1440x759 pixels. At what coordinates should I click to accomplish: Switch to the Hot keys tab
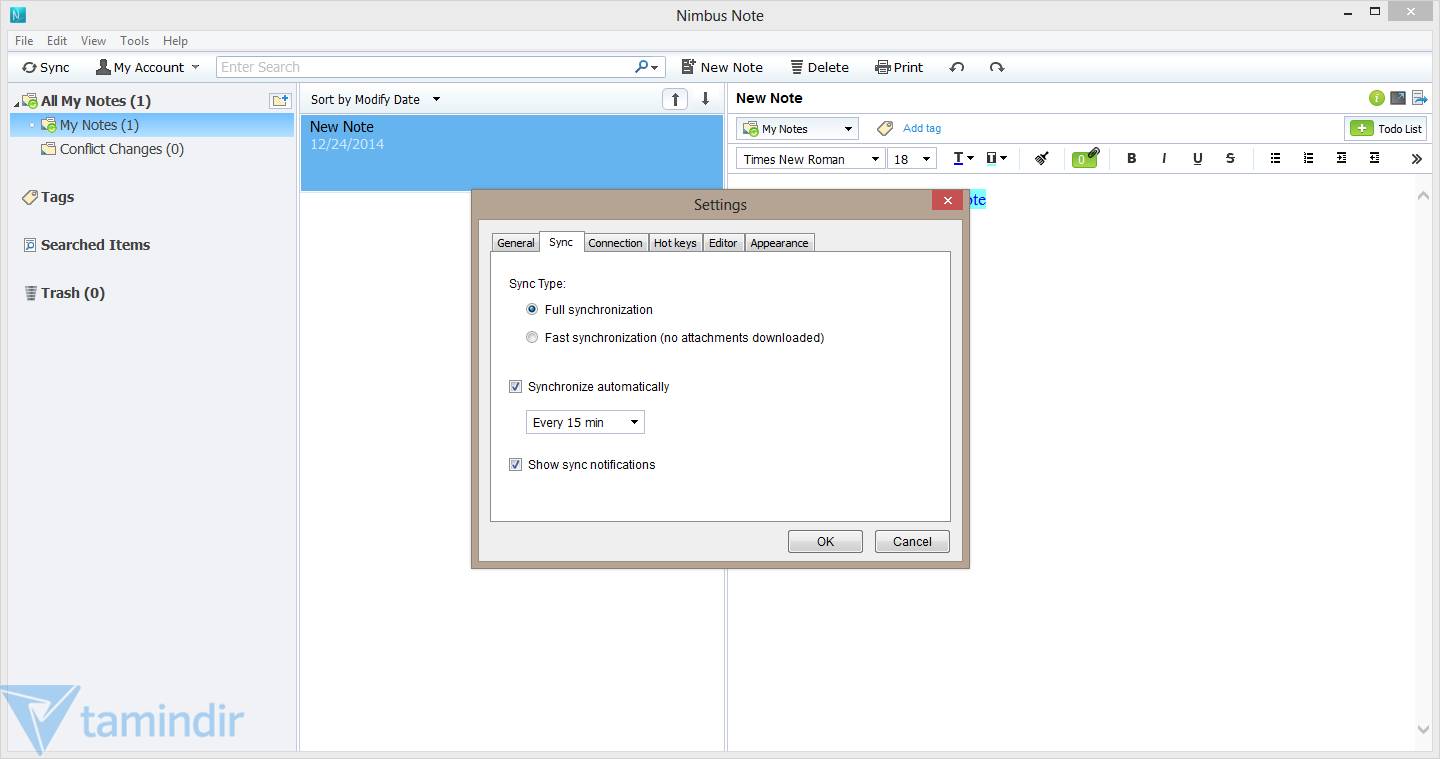pyautogui.click(x=675, y=243)
